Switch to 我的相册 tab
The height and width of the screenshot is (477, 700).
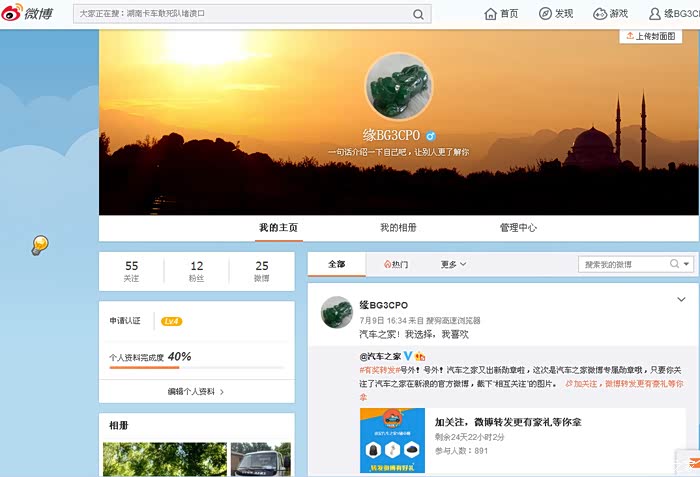(398, 228)
